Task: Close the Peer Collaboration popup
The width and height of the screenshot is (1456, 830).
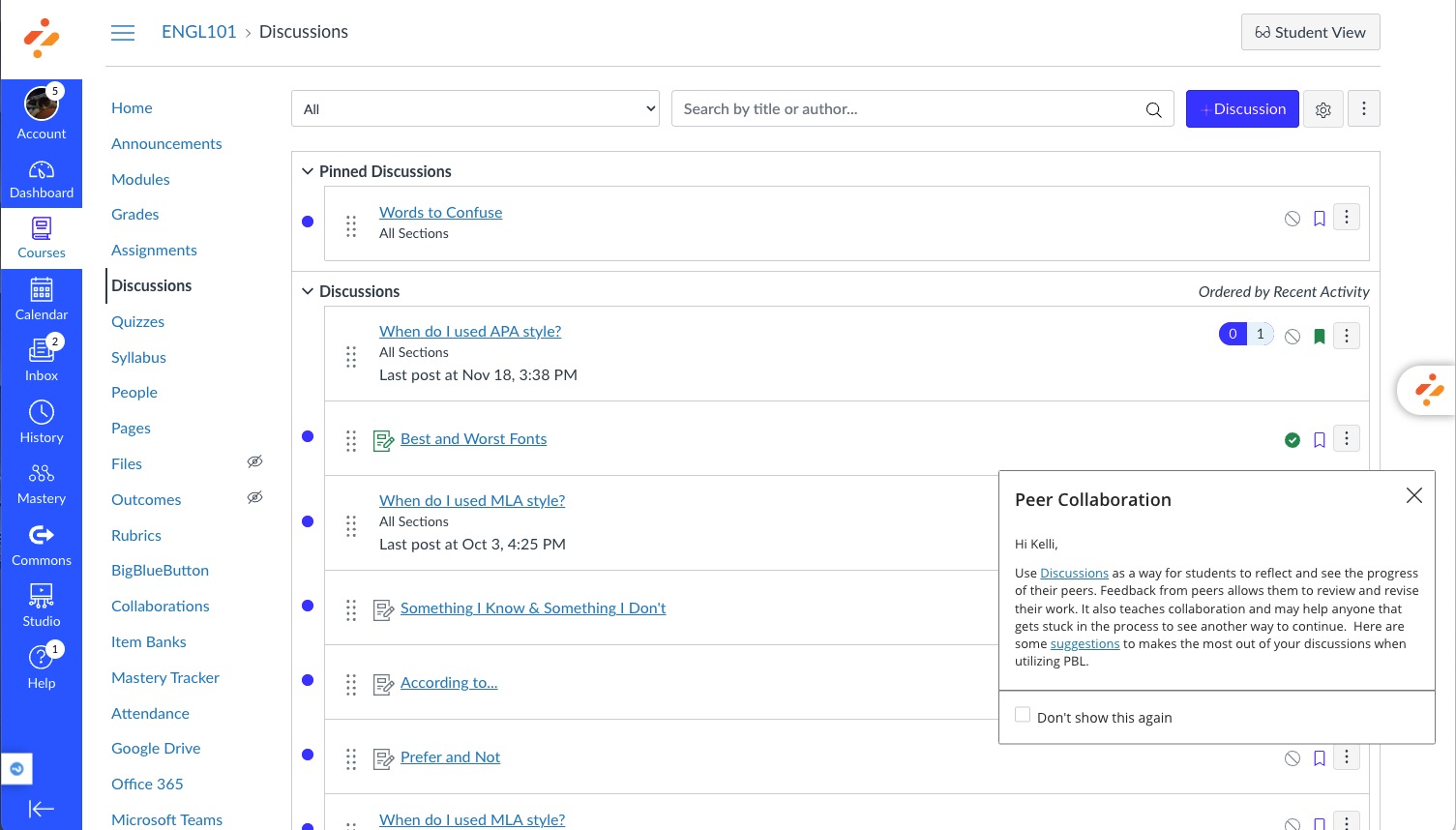Action: pyautogui.click(x=1413, y=495)
